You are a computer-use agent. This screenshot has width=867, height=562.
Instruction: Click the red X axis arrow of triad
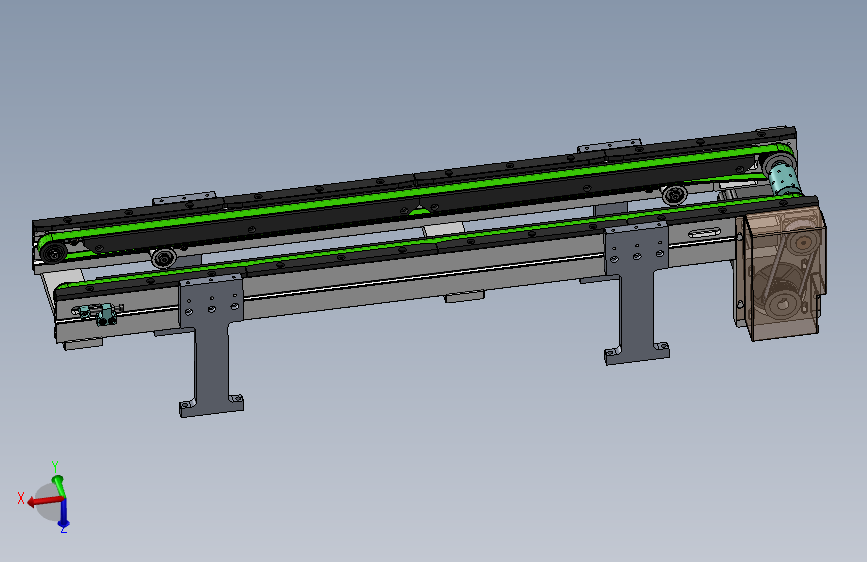(45, 501)
